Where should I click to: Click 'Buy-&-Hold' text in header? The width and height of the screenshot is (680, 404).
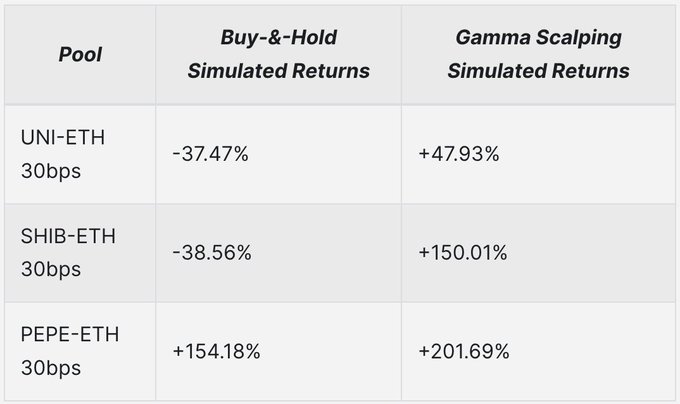click(278, 39)
